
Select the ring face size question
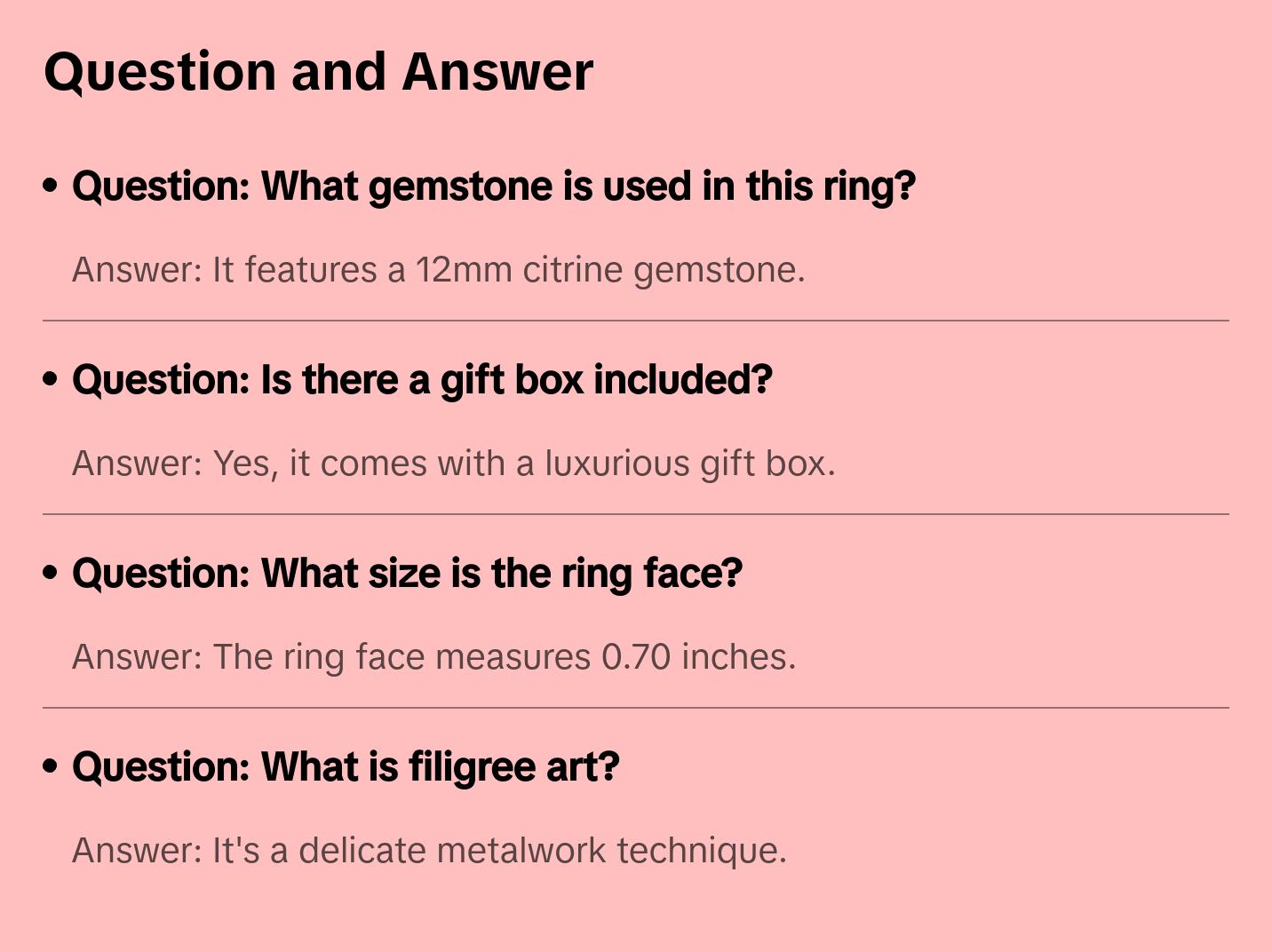(x=407, y=574)
